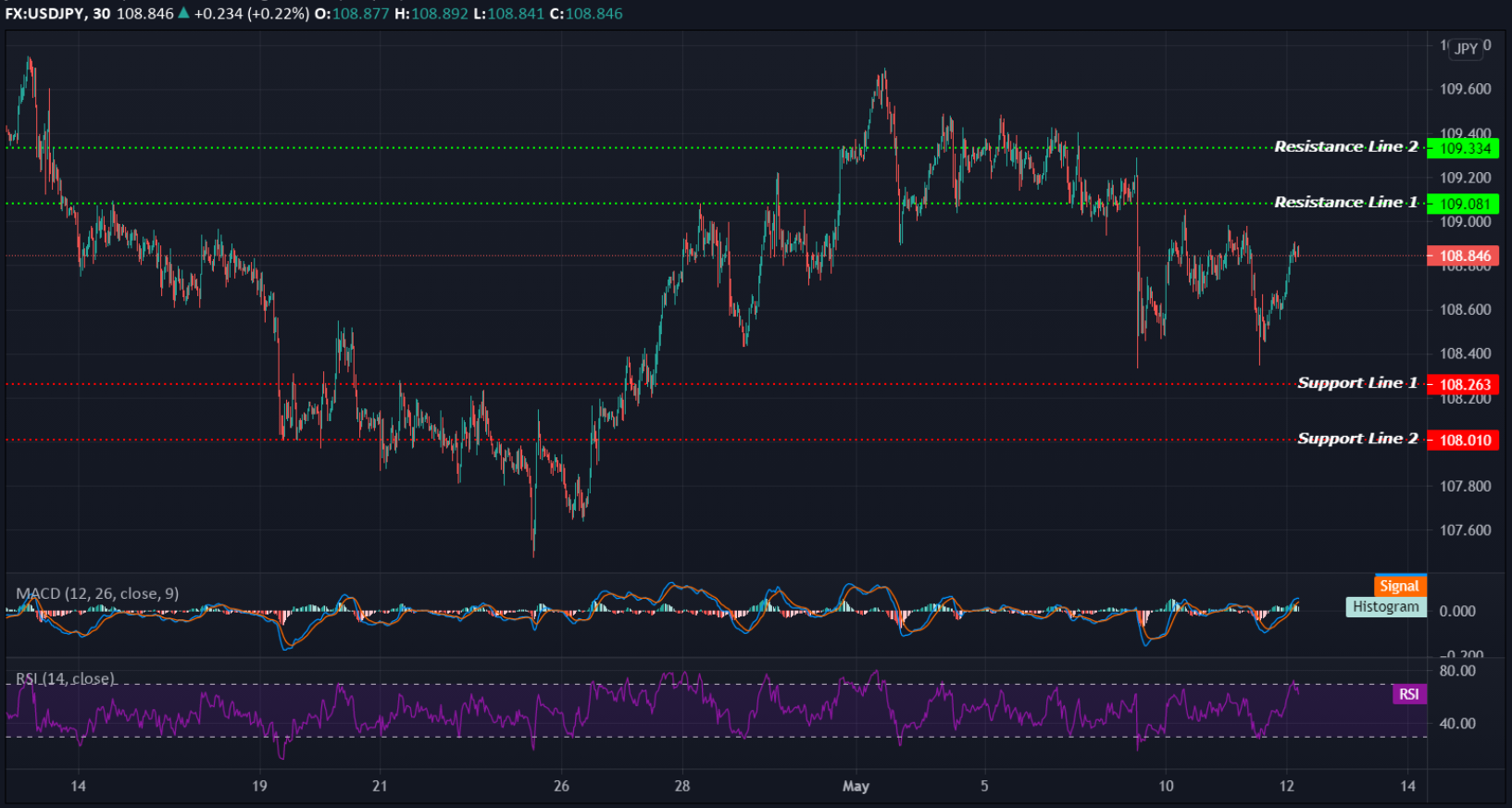Screen dimensions: 1512x808
Task: Click the 108.400 price axis label
Action: (x=1466, y=354)
